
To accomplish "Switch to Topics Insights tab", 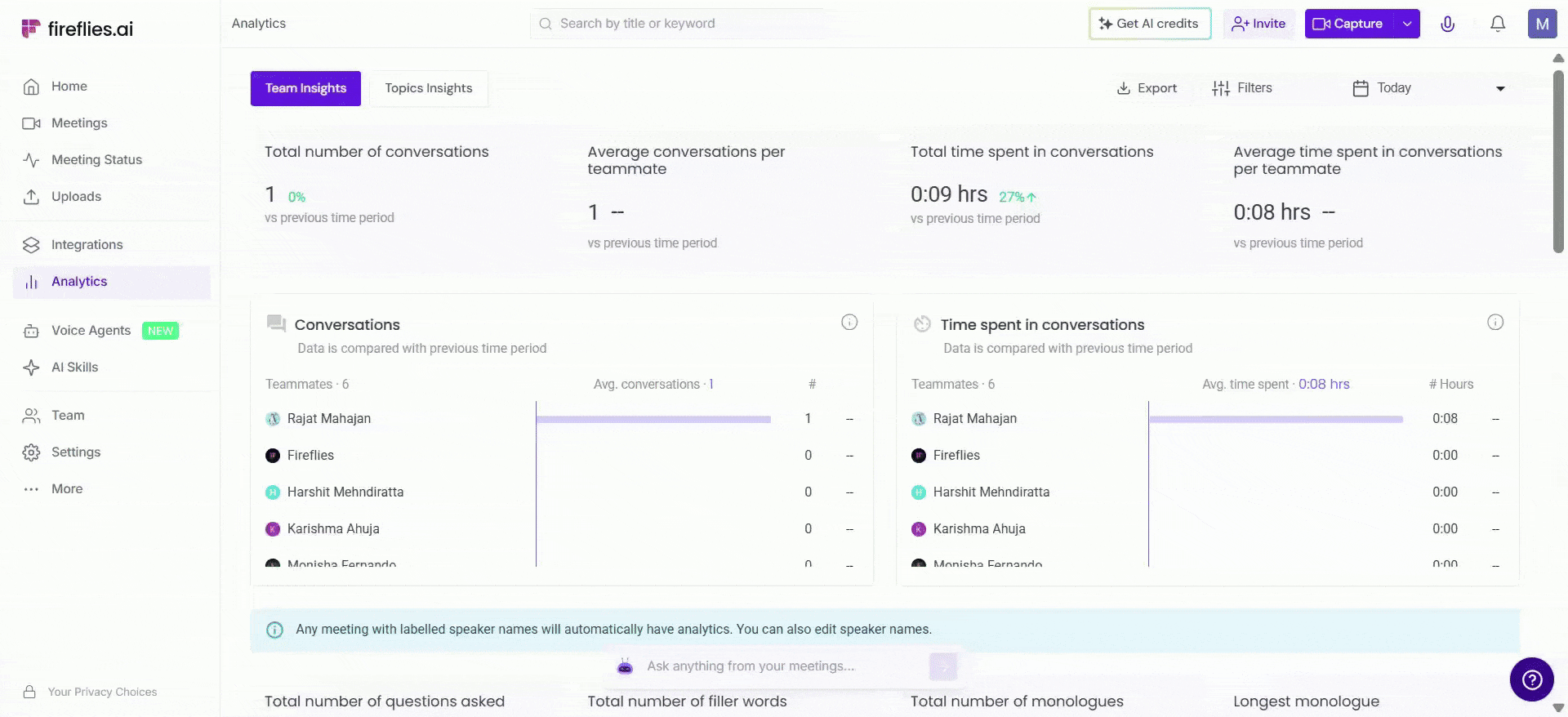I will [429, 88].
